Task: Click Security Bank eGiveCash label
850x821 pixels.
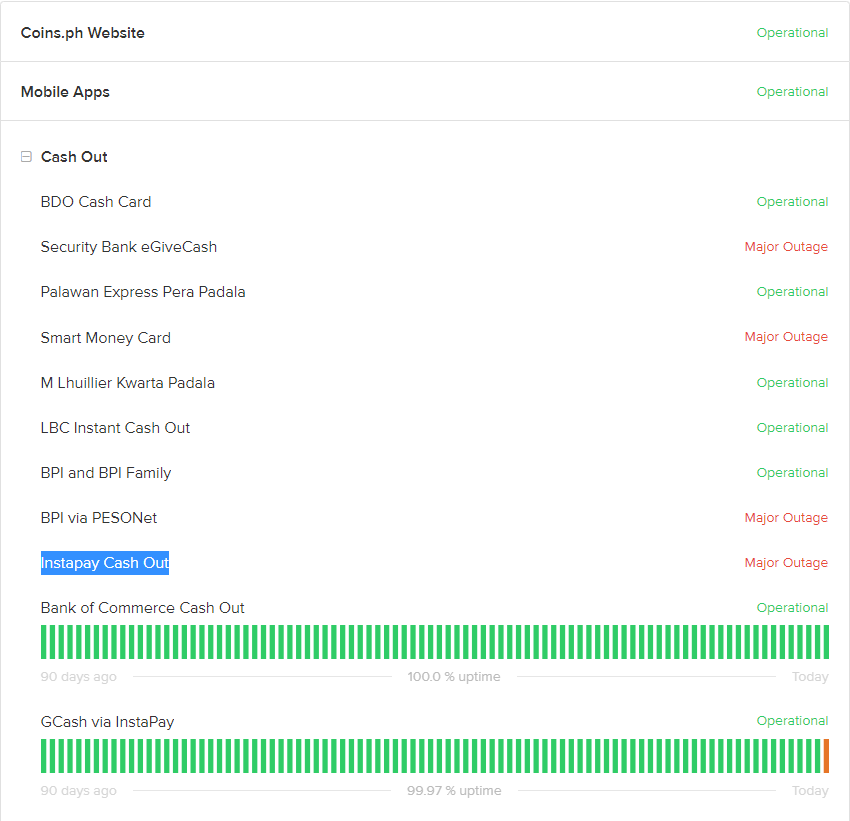Action: (x=129, y=247)
